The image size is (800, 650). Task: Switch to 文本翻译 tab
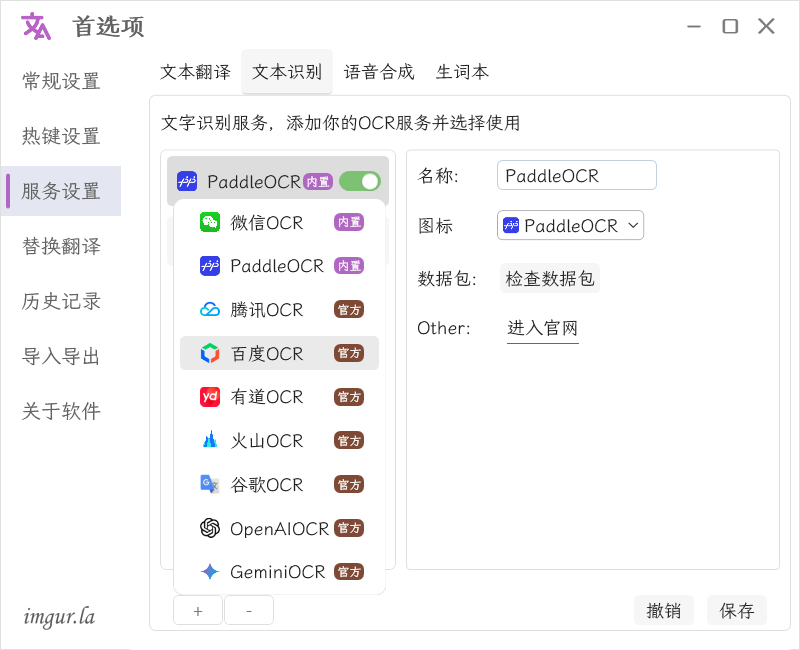tap(195, 72)
